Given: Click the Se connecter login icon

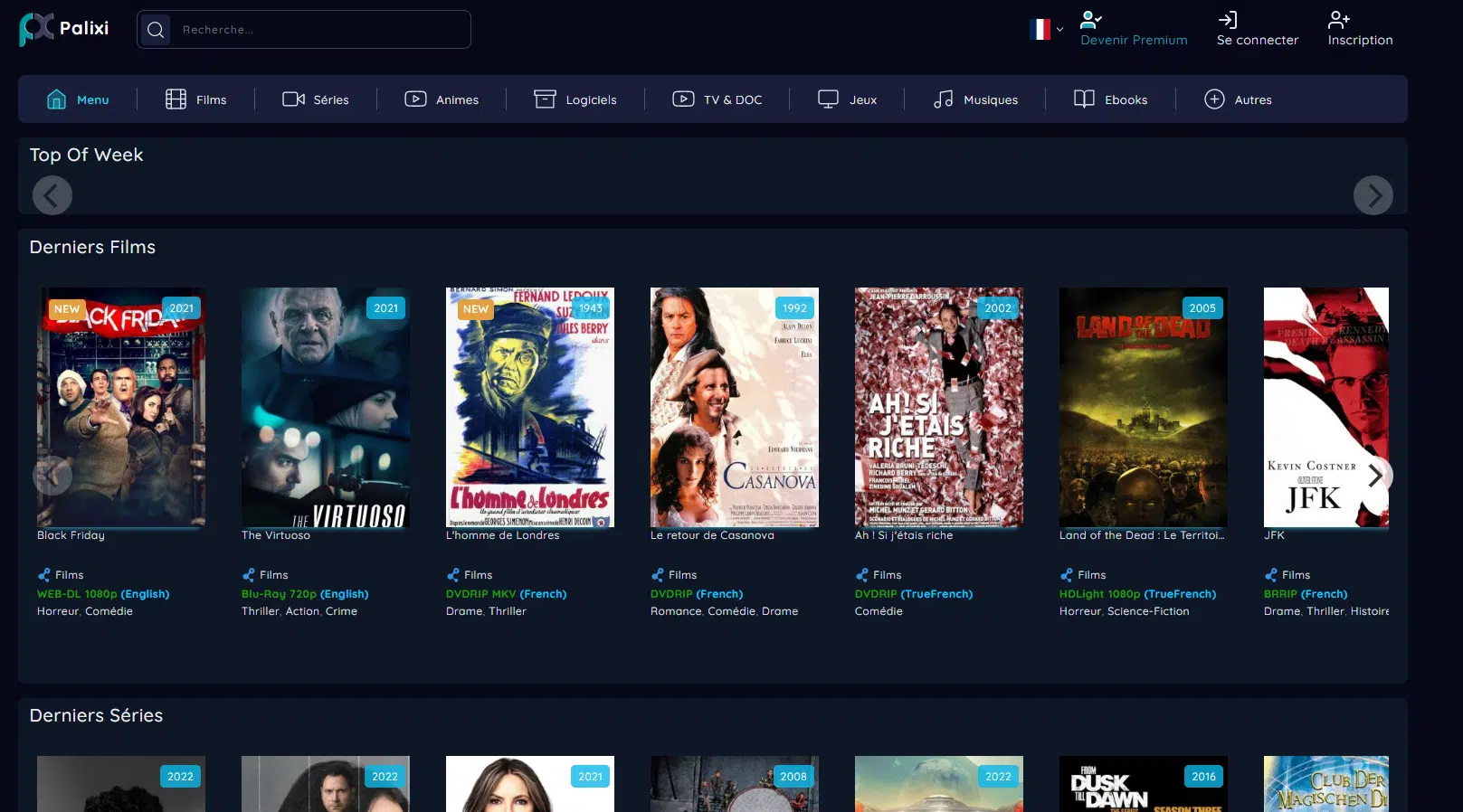Looking at the screenshot, I should pyautogui.click(x=1228, y=20).
